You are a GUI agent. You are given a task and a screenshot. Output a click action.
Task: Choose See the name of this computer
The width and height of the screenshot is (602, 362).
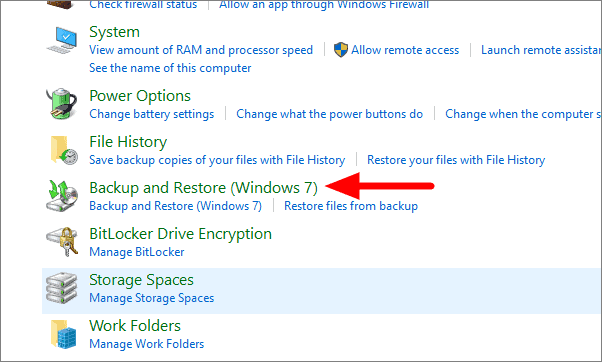[x=170, y=68]
